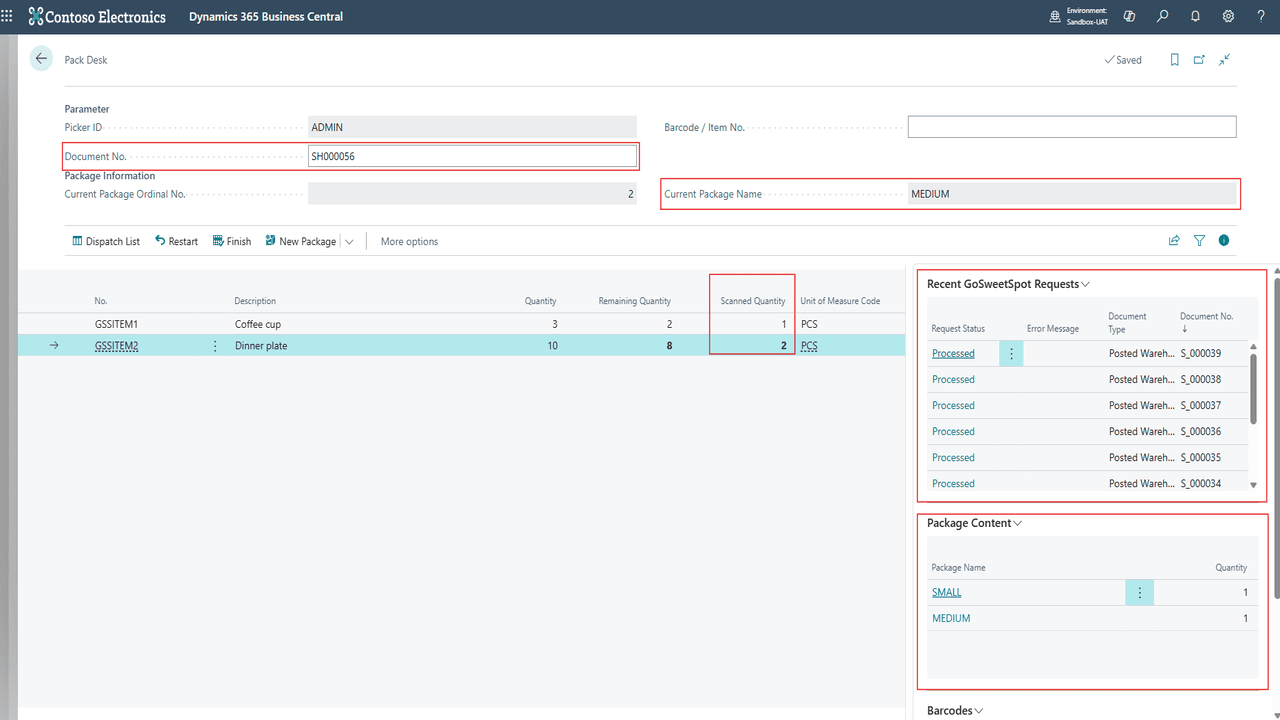Open the Copilot icon in header
Image resolution: width=1280 pixels, height=720 pixels.
tap(1129, 16)
